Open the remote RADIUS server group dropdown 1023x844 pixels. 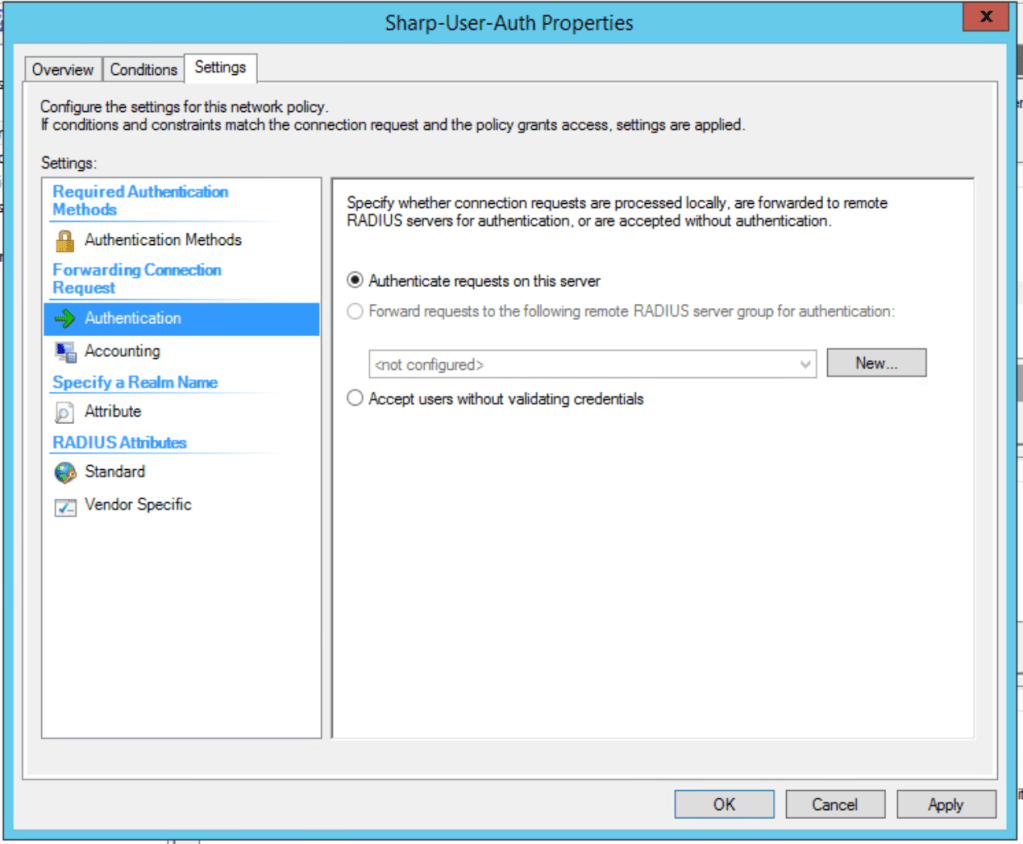805,365
